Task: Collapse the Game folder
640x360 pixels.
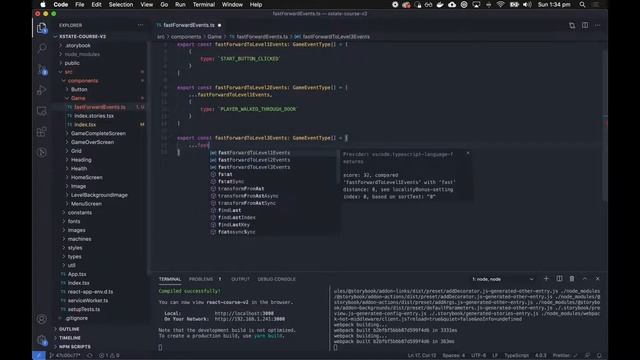Action: tap(78, 98)
